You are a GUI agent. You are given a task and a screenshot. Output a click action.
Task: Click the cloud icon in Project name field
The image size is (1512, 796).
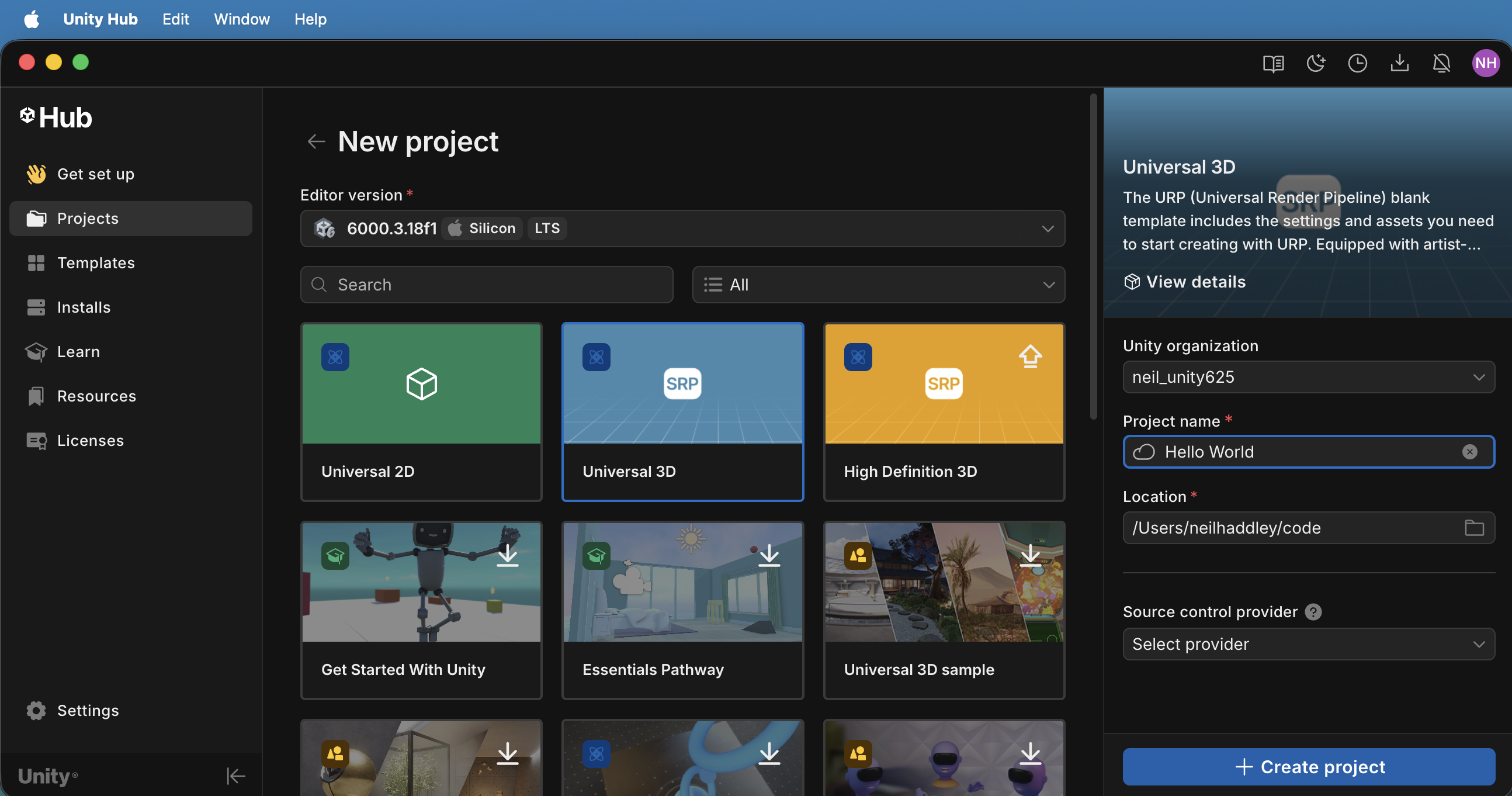click(1143, 451)
